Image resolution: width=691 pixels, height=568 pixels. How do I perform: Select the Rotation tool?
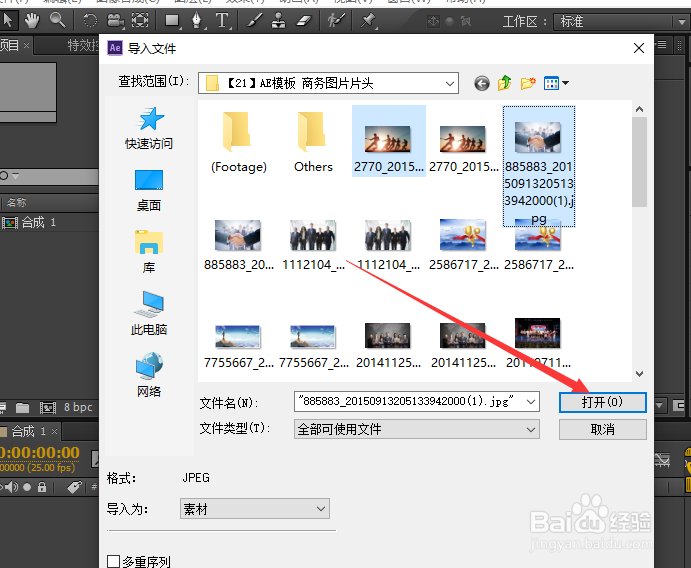90,20
